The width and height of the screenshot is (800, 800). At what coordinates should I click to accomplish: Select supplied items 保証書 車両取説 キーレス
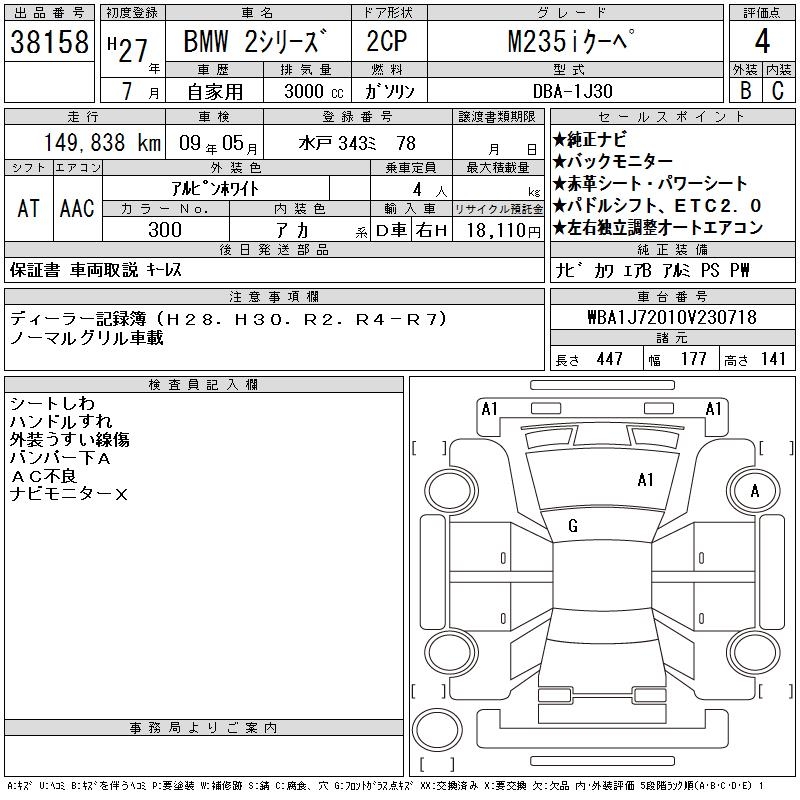pos(95,270)
